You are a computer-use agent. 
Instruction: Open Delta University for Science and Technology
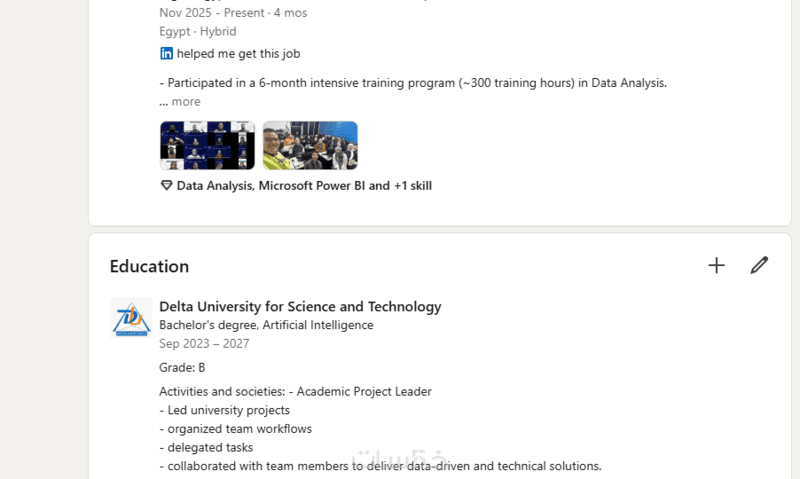[x=300, y=307]
